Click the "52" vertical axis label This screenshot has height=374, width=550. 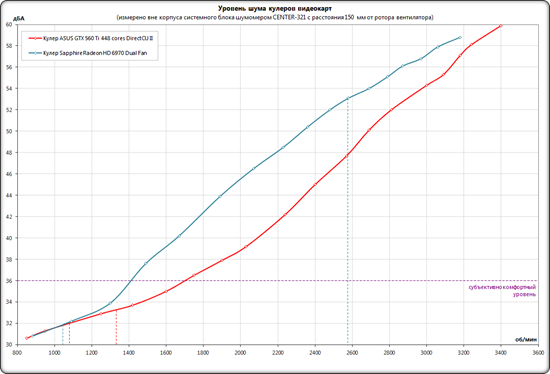[9, 110]
